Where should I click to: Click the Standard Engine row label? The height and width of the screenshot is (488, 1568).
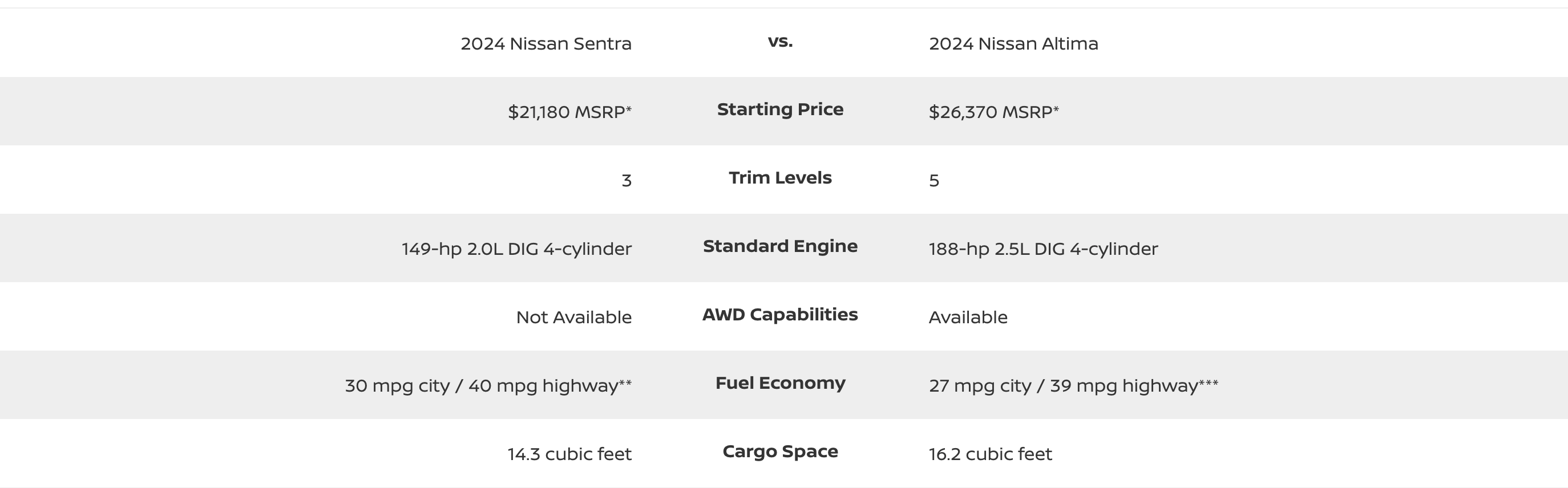tap(781, 246)
